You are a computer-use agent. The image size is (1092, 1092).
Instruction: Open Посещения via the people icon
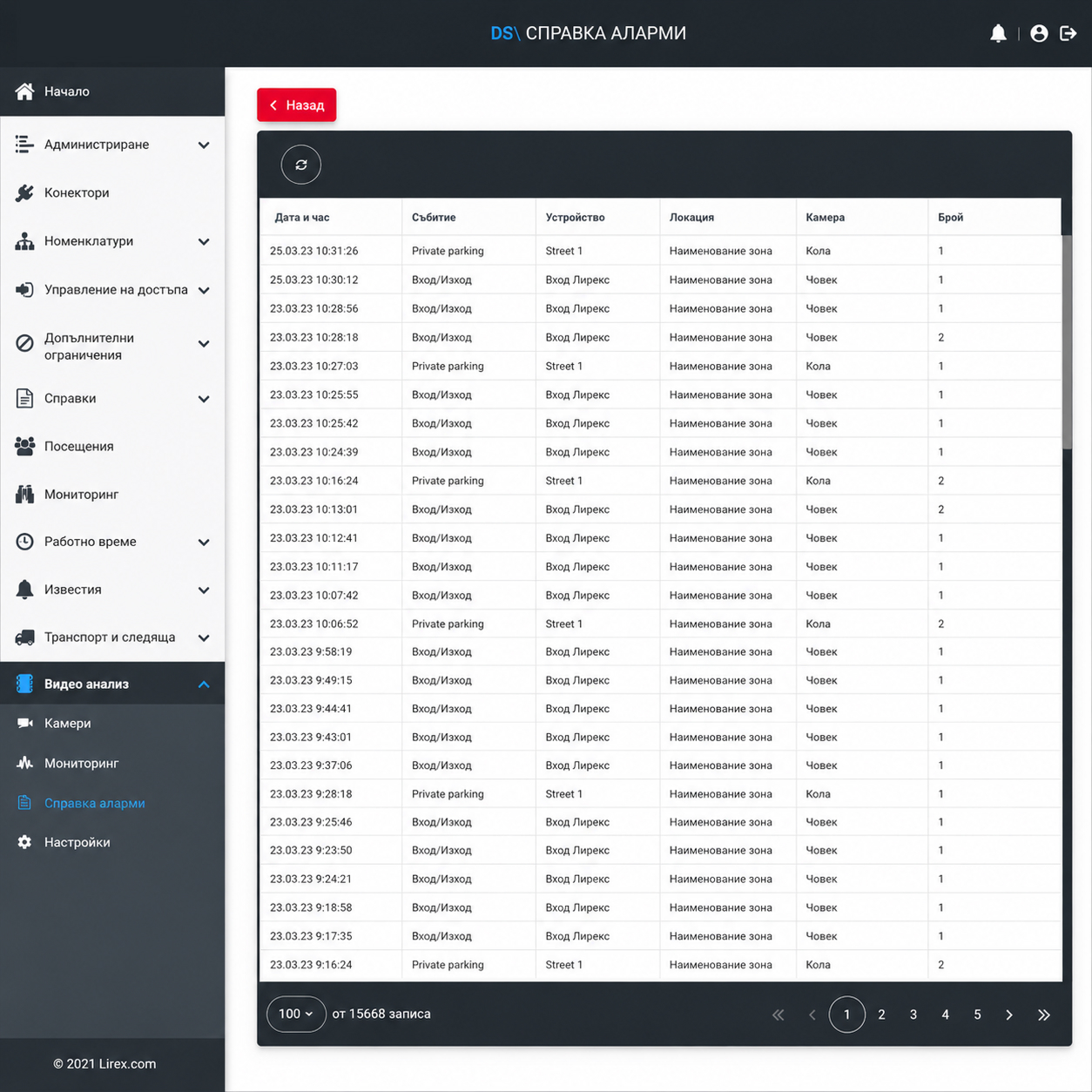(x=24, y=446)
